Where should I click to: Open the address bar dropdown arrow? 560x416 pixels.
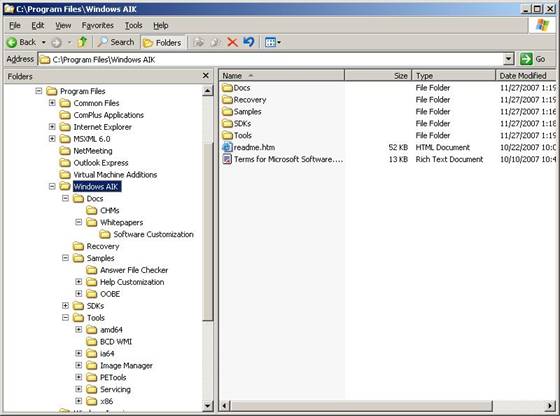tap(508, 59)
